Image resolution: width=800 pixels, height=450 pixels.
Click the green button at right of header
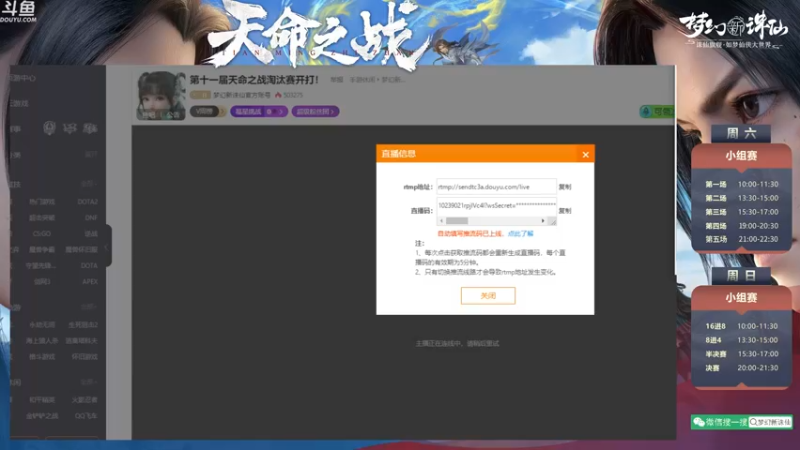pyautogui.click(x=657, y=111)
